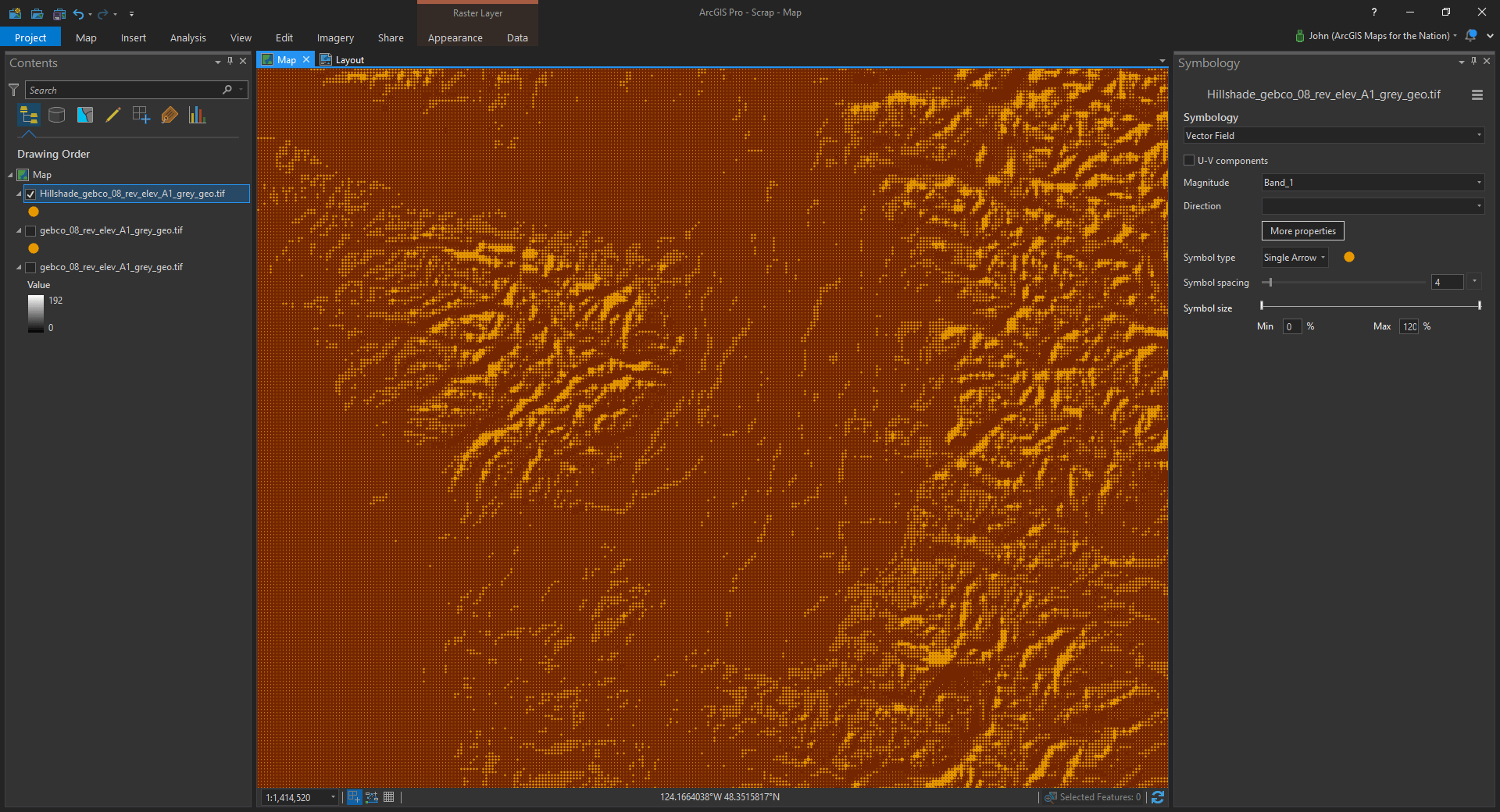
Task: Click the Redo arrow icon
Action: (x=102, y=13)
